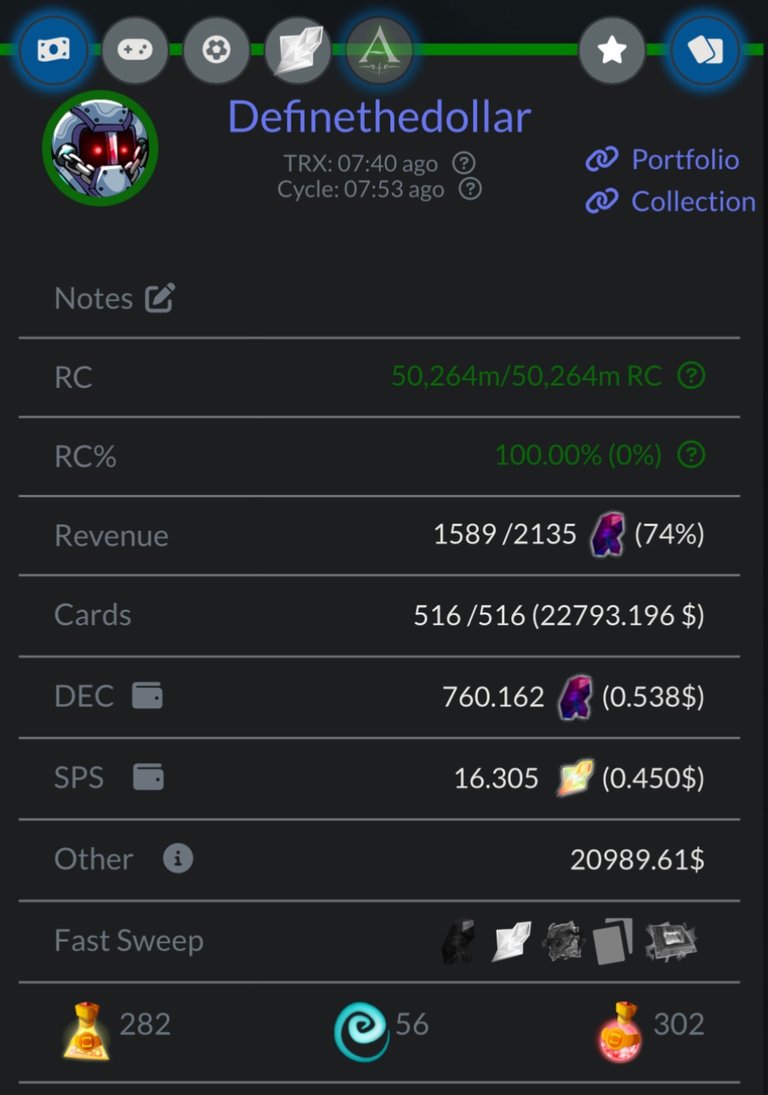This screenshot has width=768, height=1095.
Task: Open the RC help question mark
Action: pos(691,376)
